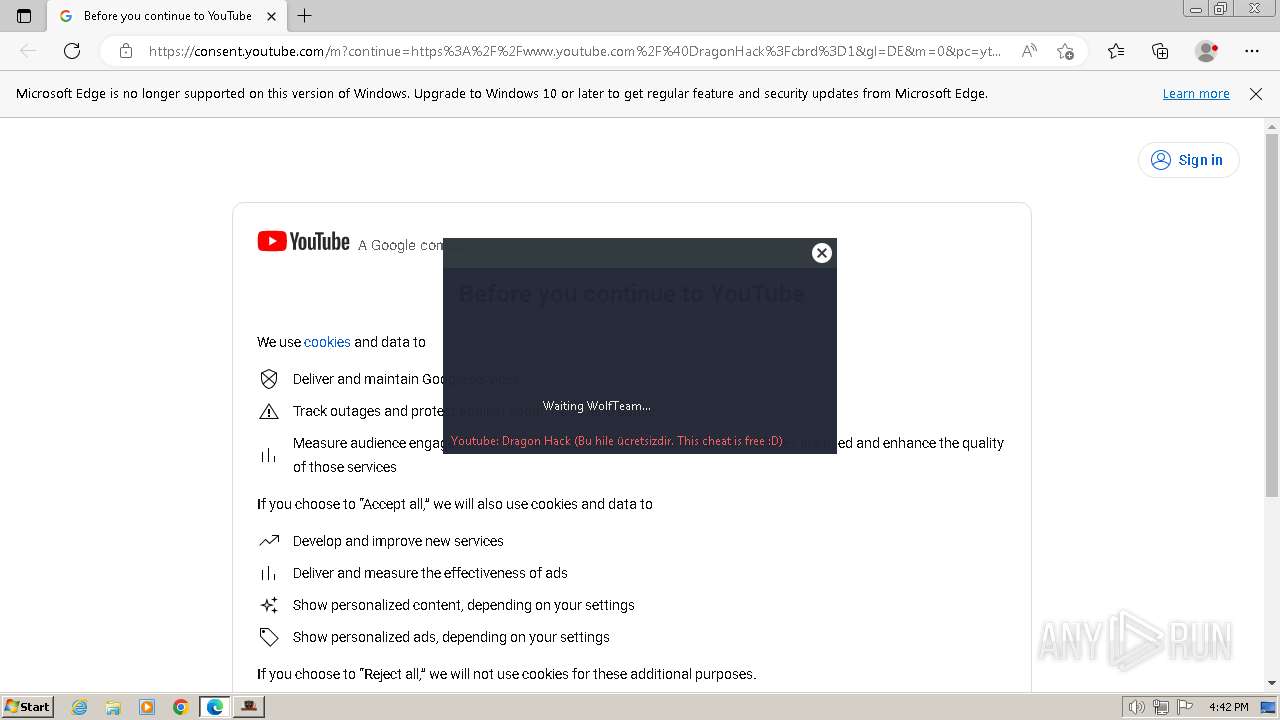Open the Action Center flag icon
The image size is (1280, 720).
(x=1184, y=707)
